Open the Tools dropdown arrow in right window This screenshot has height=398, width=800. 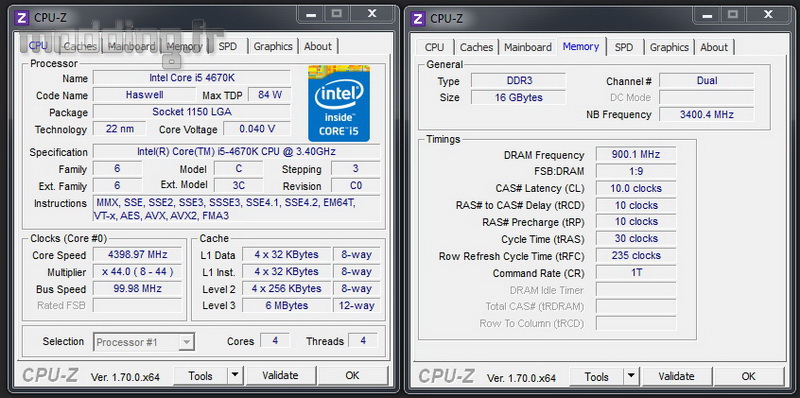point(631,377)
